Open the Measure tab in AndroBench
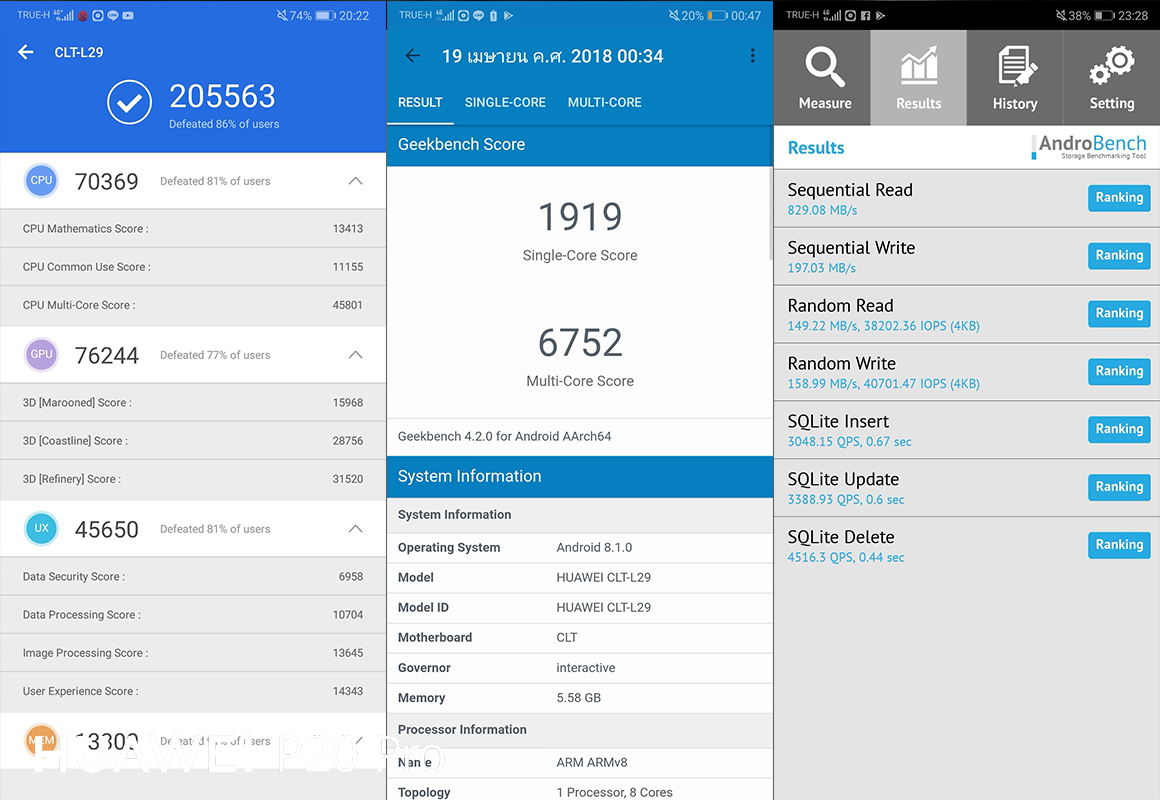 click(x=823, y=78)
